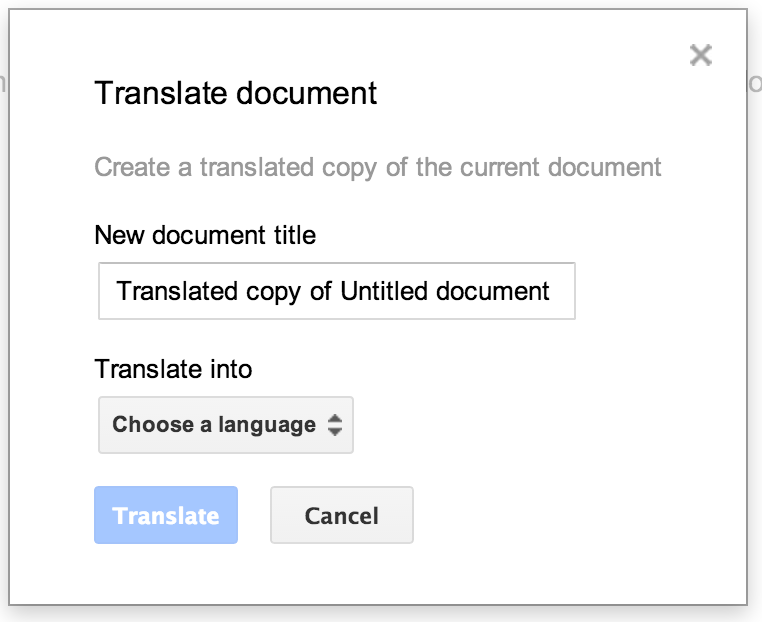Focus the New document title text field
Image resolution: width=762 pixels, height=622 pixels.
(336, 291)
